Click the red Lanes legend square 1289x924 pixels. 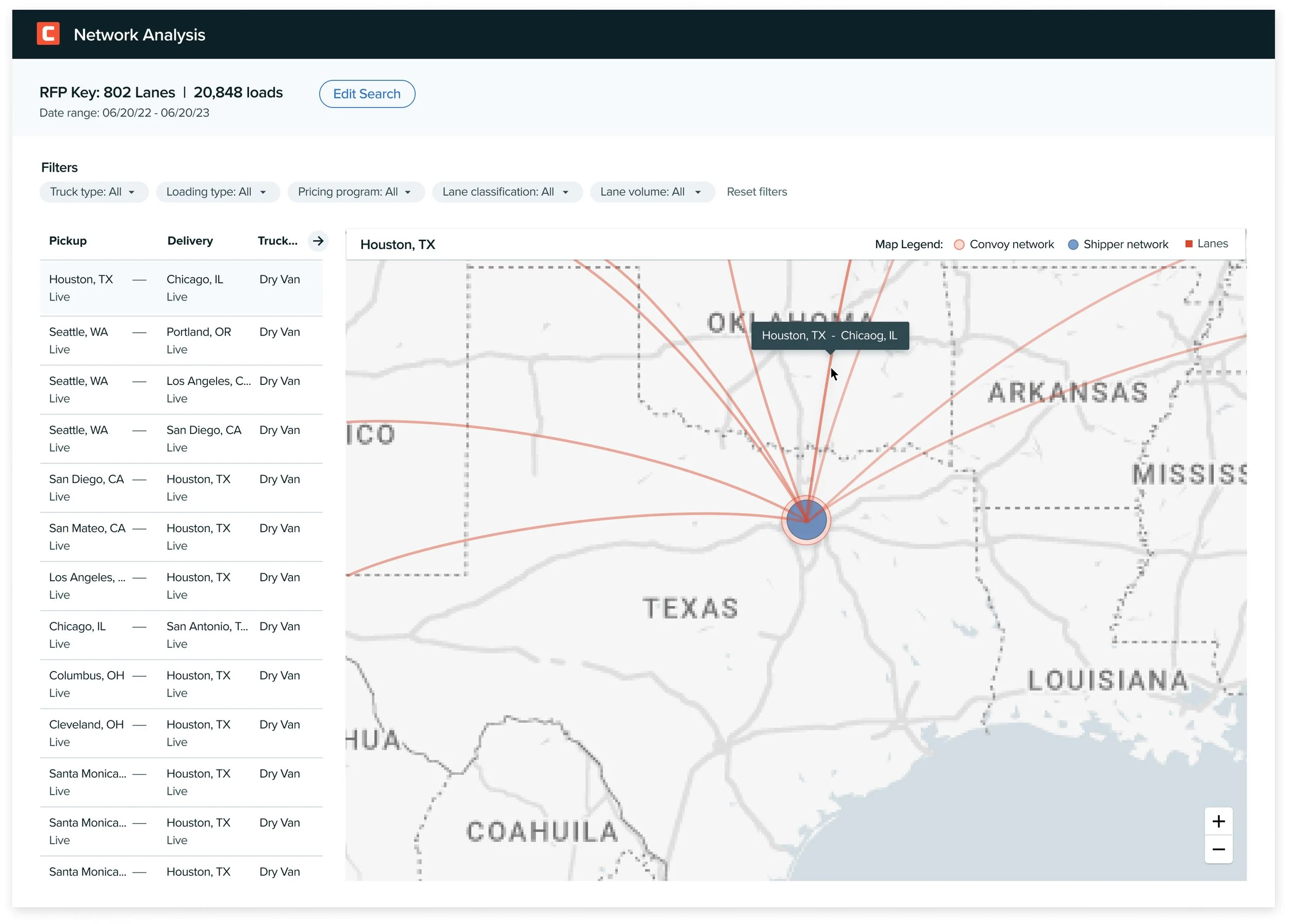click(x=1188, y=244)
